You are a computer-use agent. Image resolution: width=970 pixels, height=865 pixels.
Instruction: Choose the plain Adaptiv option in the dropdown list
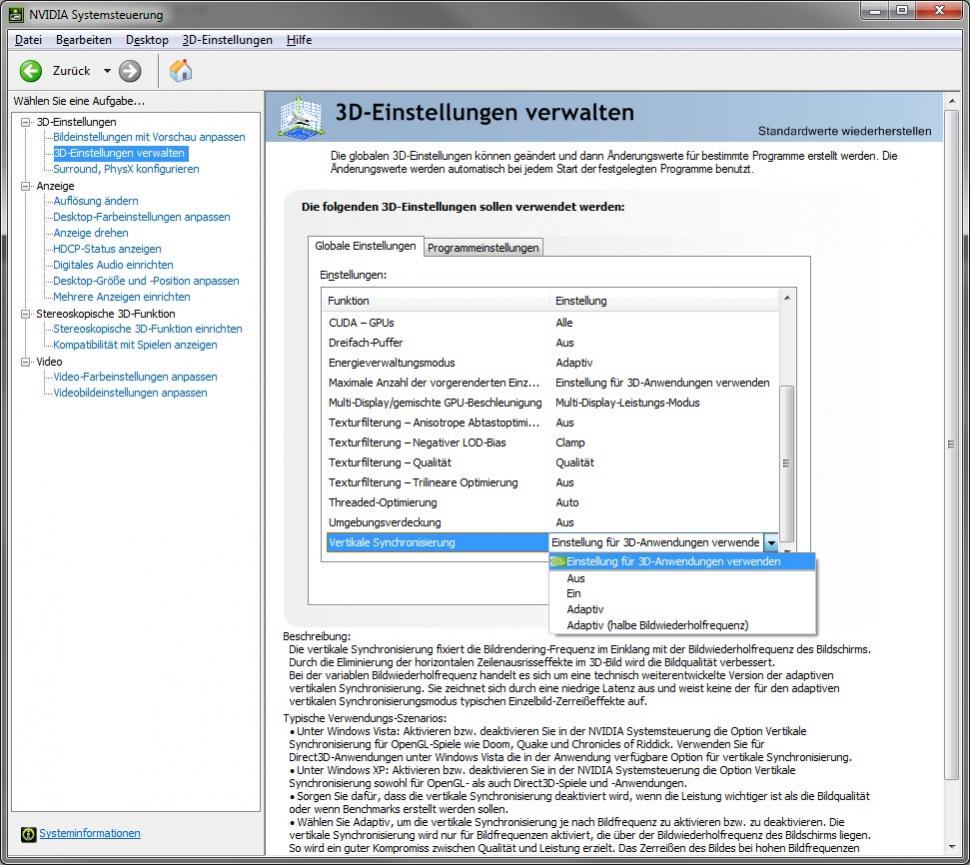pyautogui.click(x=682, y=609)
